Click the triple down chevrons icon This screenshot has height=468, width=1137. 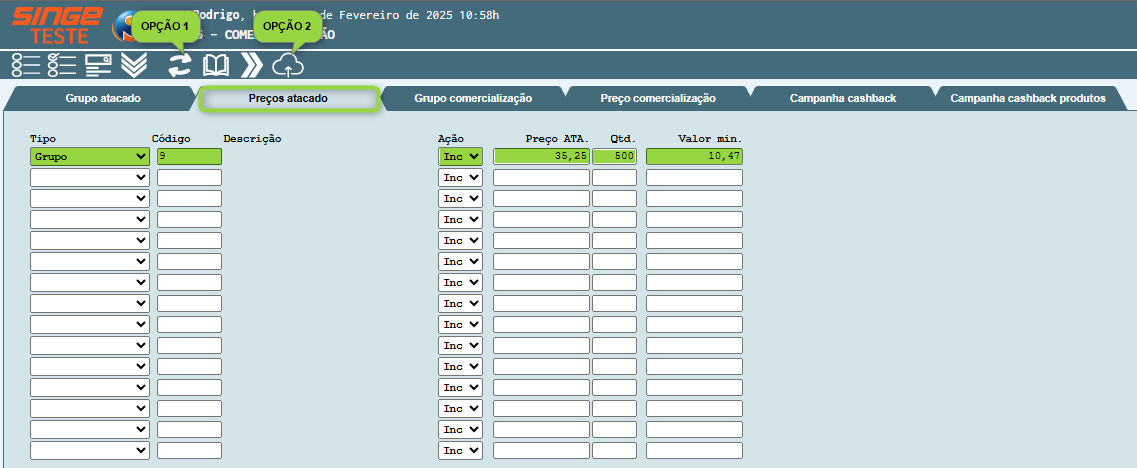(x=134, y=65)
